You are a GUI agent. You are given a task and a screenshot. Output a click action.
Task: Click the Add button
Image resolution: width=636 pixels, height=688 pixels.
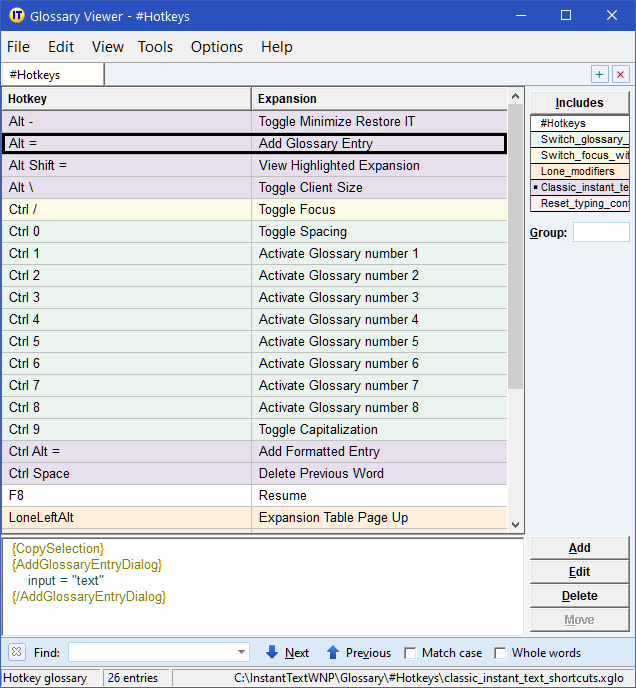click(579, 548)
